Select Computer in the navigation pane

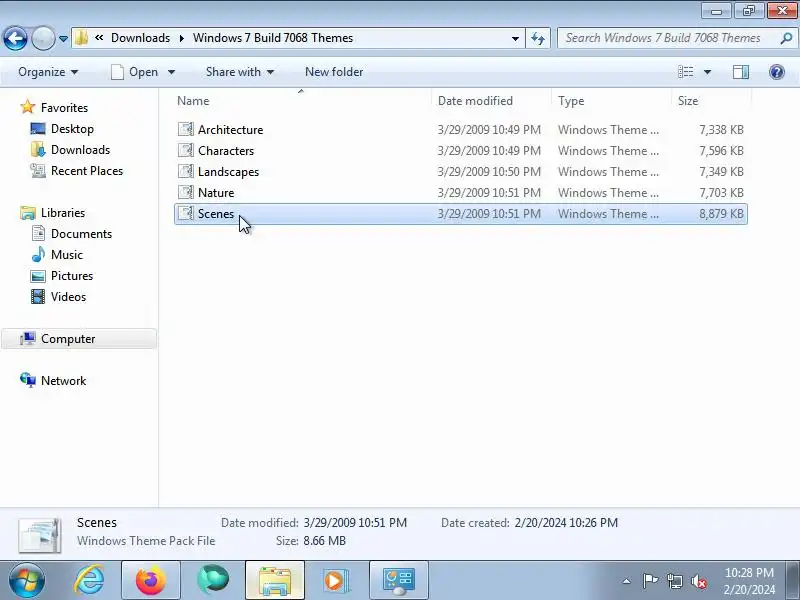coord(79,339)
